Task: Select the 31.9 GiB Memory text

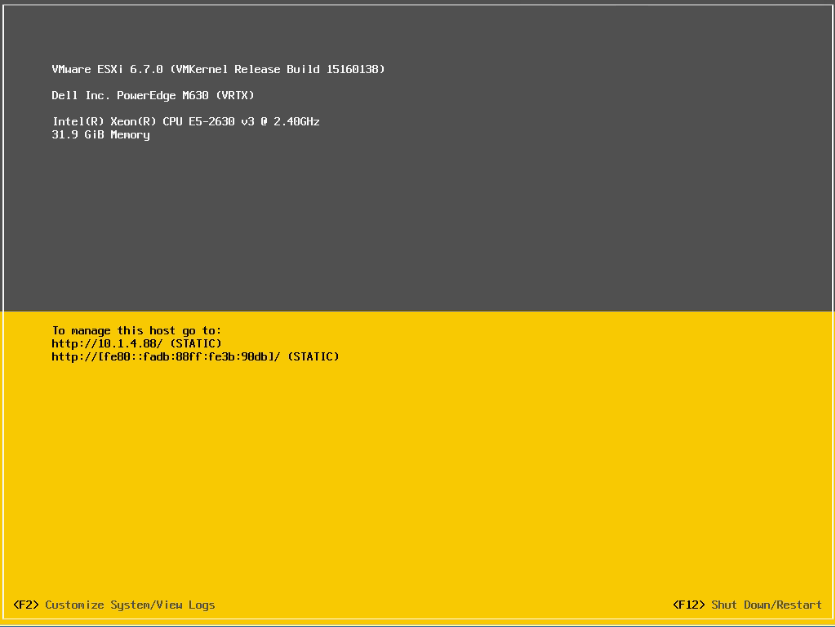Action: [101, 135]
